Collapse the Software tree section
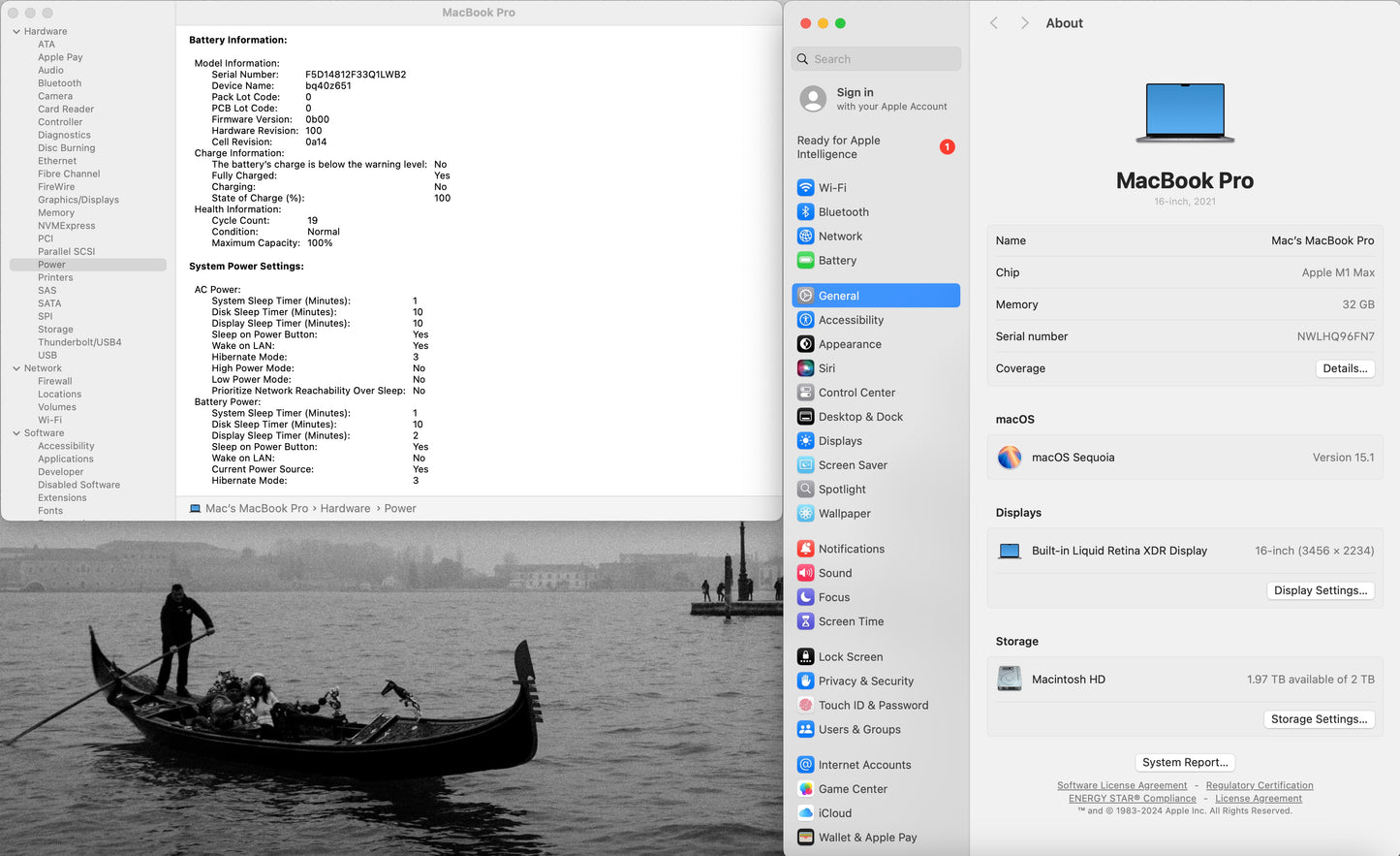 coord(16,433)
